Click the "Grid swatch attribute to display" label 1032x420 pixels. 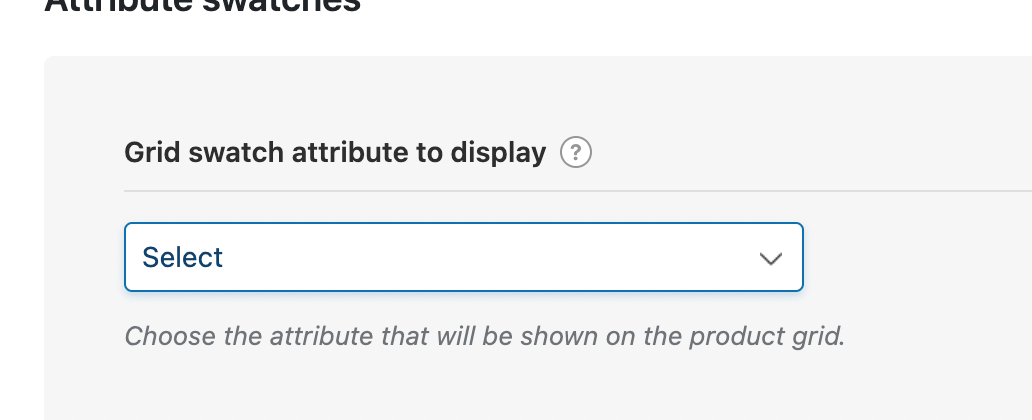(x=335, y=154)
